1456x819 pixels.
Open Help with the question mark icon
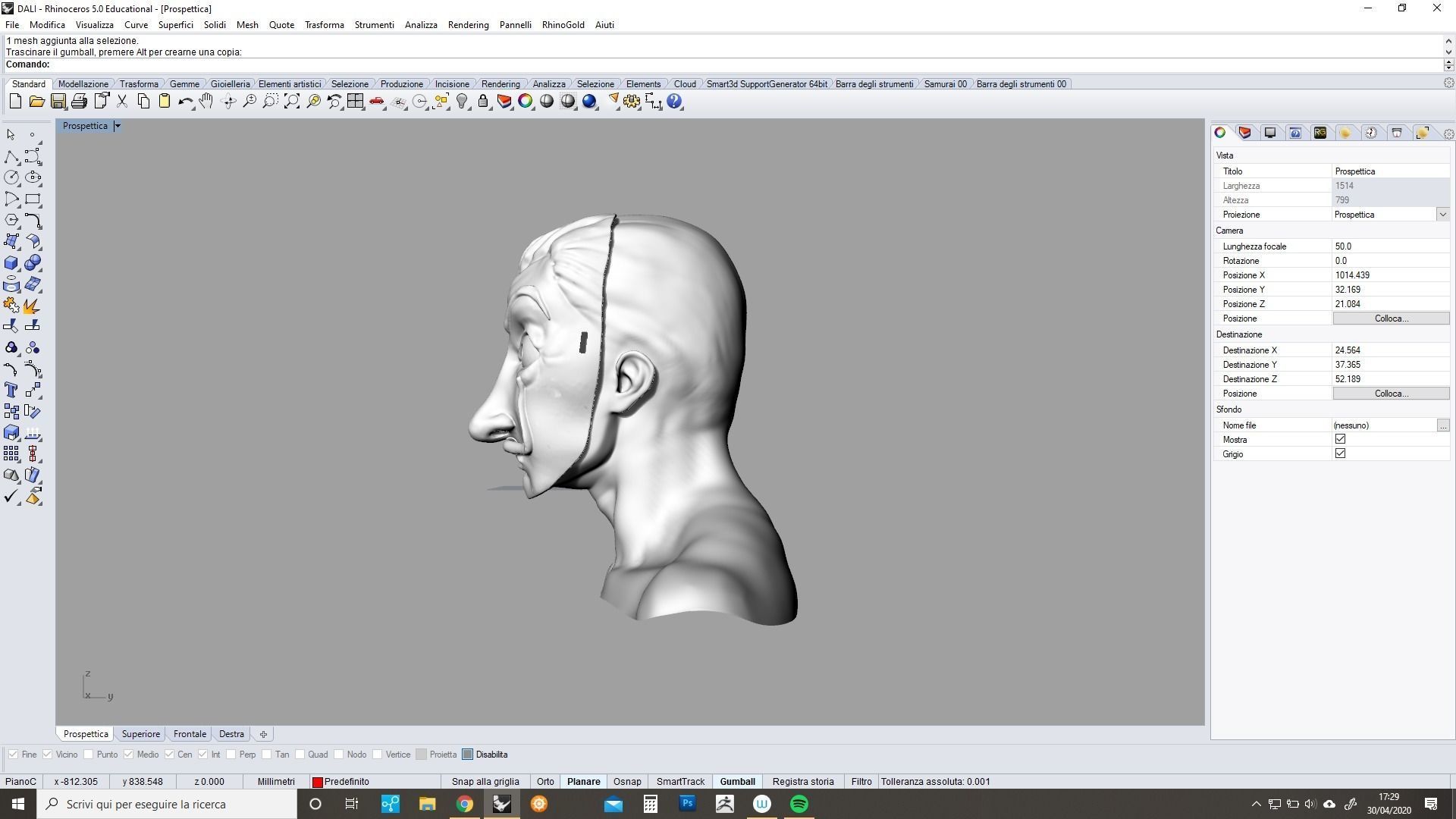[674, 102]
